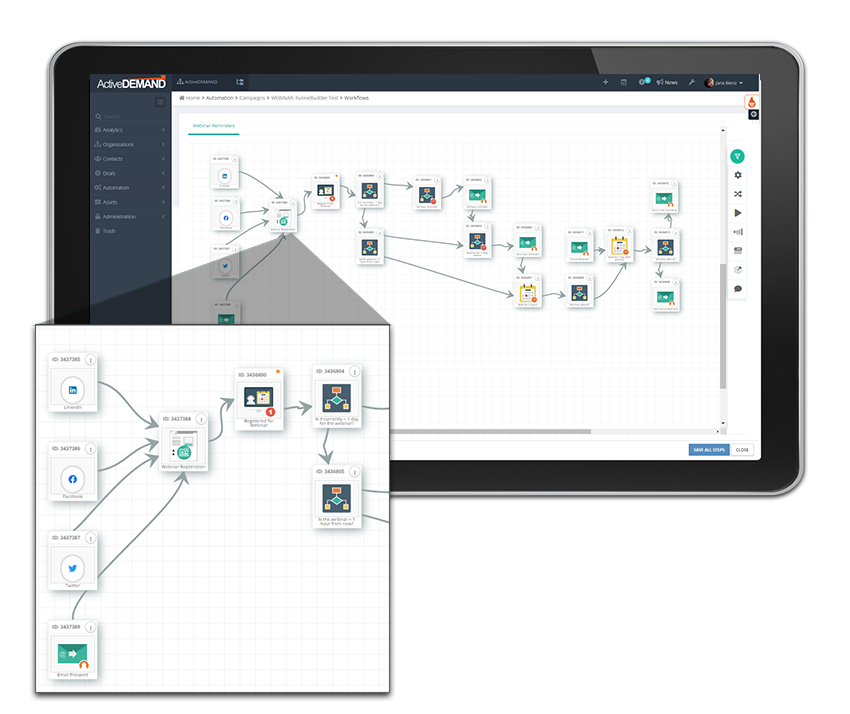This screenshot has height=714, width=850.
Task: Click the plus add icon in top bar
Action: click(606, 82)
